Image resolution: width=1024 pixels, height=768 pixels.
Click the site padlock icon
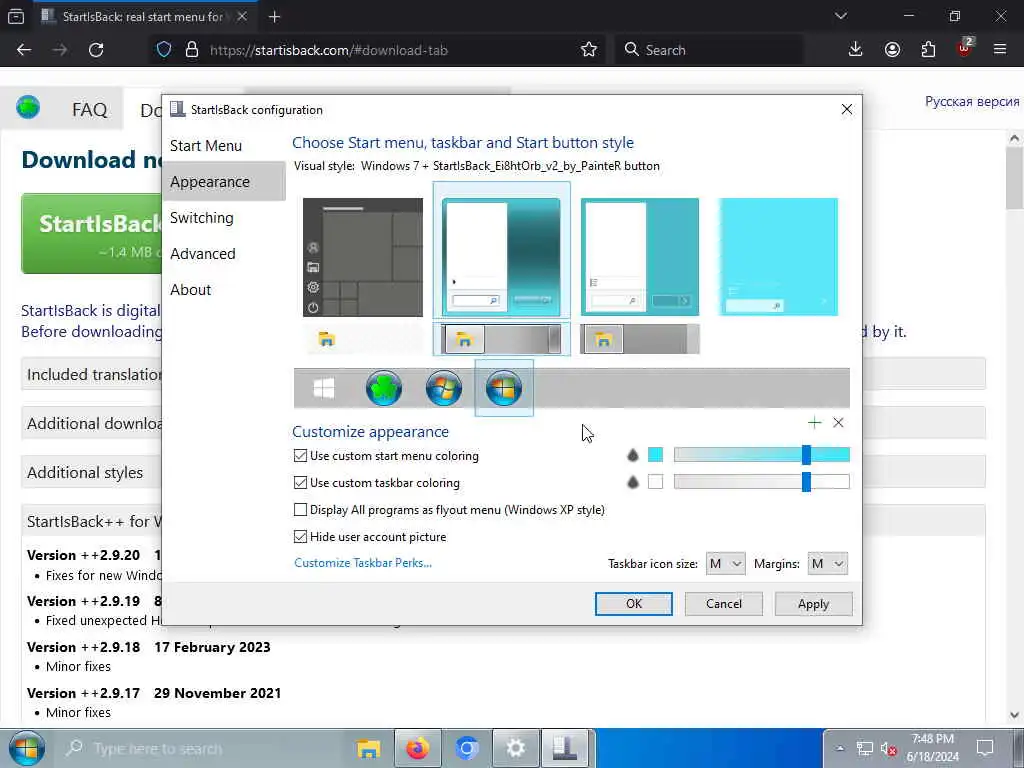point(191,50)
